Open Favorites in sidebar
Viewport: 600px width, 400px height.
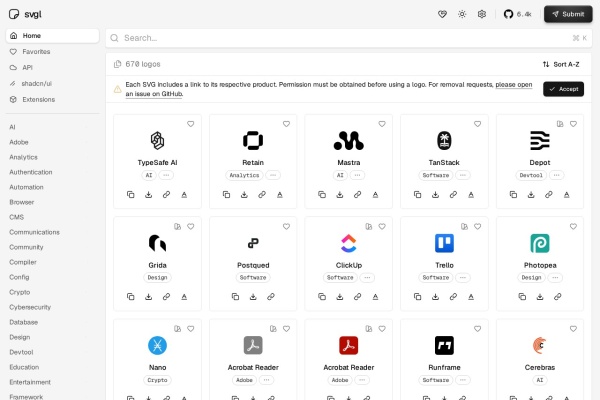(x=52, y=52)
